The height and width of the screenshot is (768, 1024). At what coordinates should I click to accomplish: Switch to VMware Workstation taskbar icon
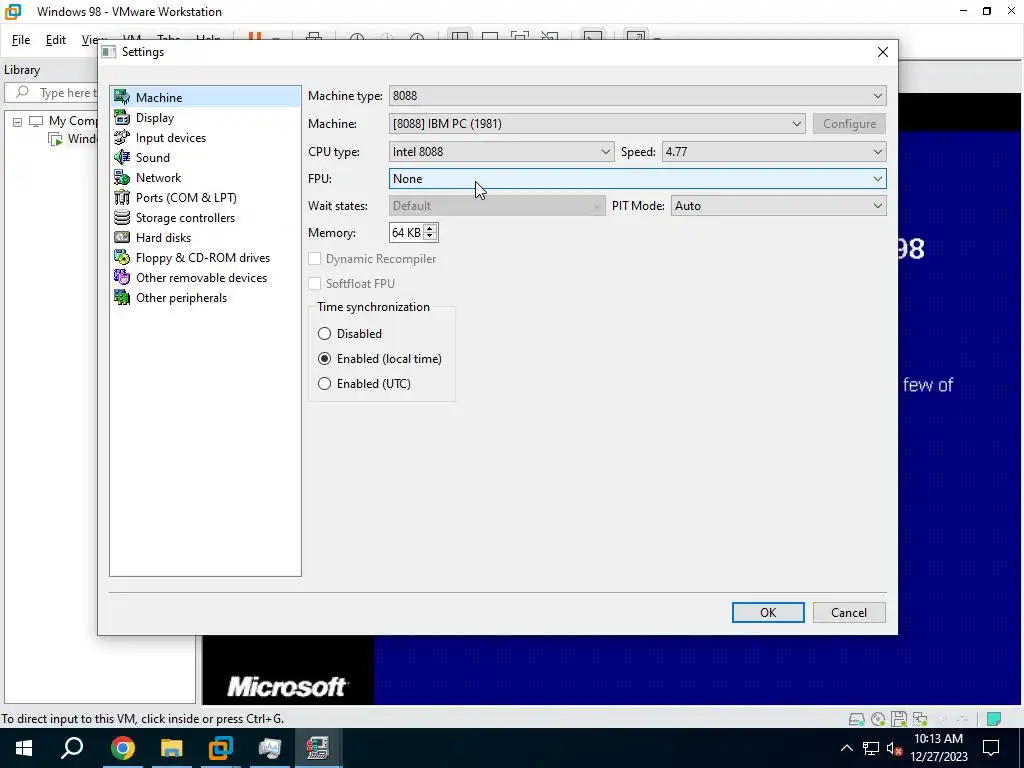221,748
